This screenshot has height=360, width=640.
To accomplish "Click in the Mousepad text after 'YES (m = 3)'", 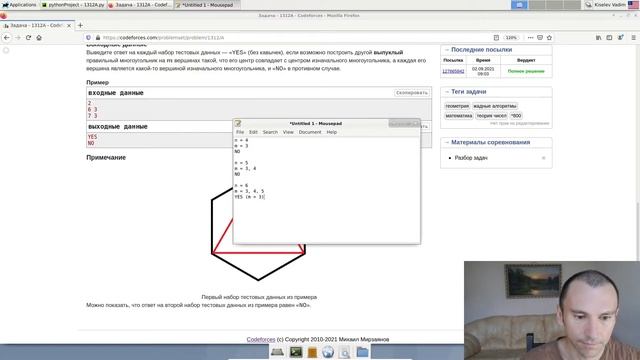I will [x=266, y=197].
